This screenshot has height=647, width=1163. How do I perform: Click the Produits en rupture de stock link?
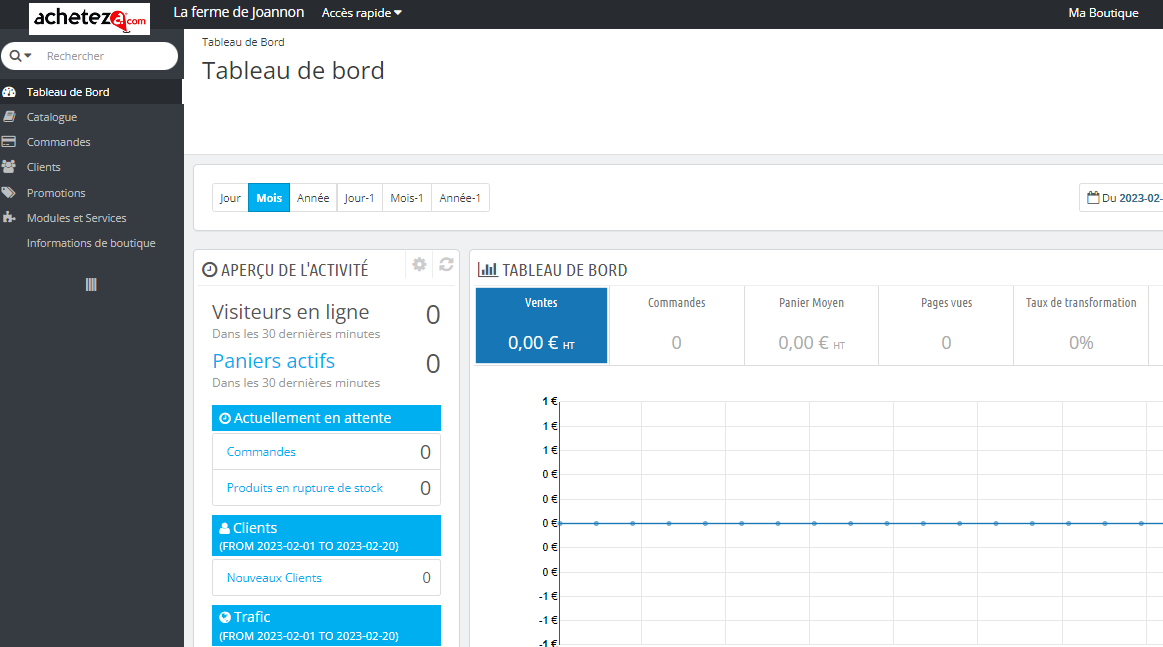(x=305, y=488)
